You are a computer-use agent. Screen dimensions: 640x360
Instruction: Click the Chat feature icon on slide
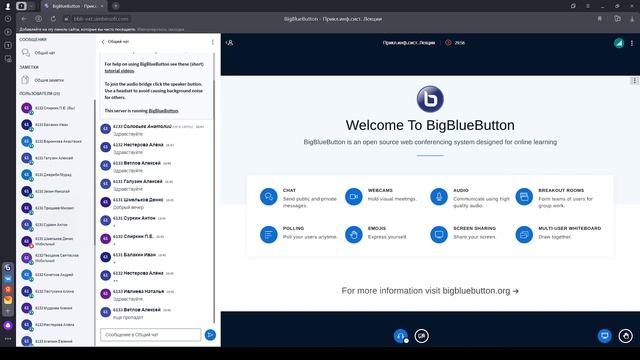point(269,197)
